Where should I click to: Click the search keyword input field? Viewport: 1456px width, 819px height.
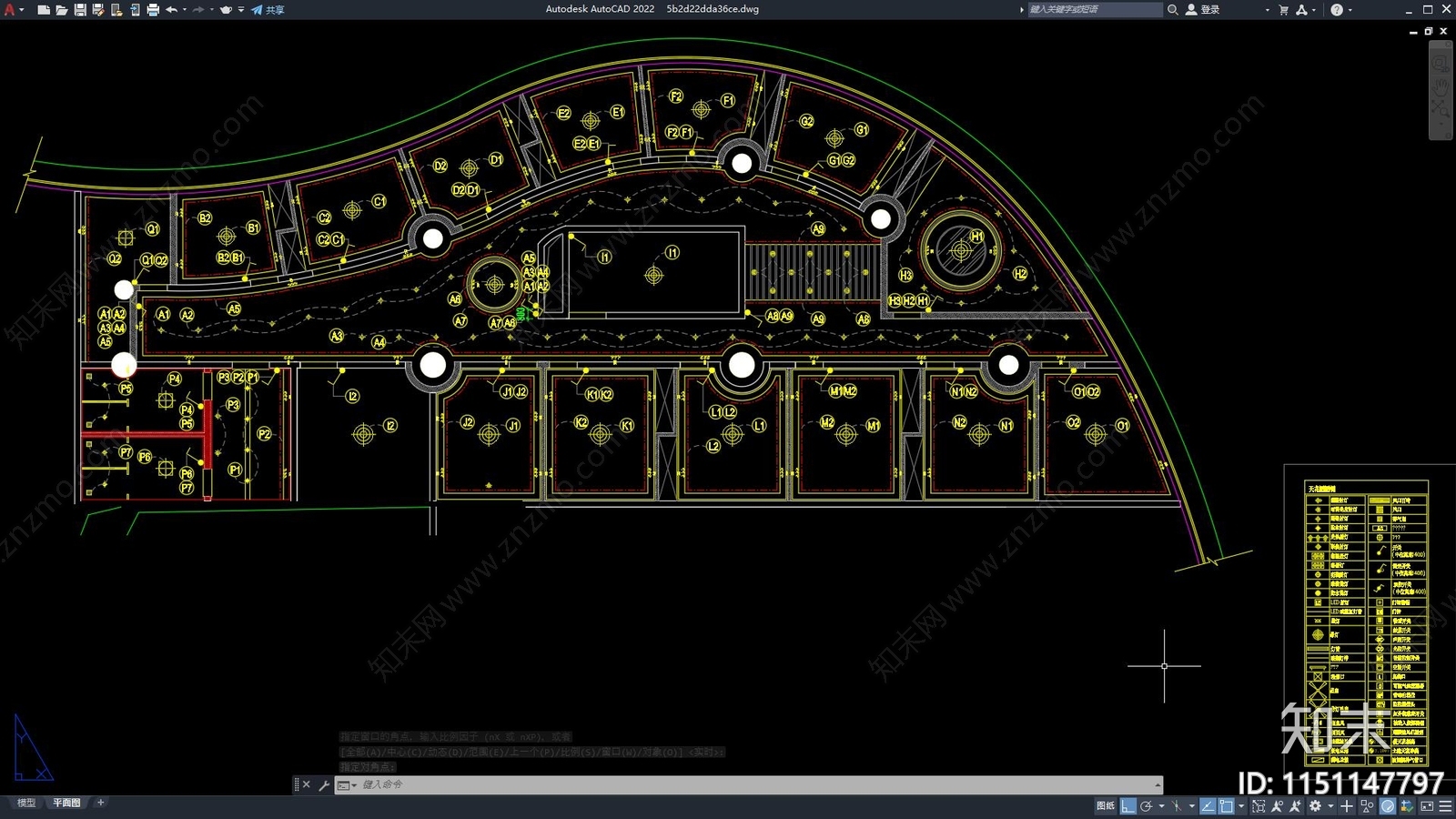pos(1095,9)
